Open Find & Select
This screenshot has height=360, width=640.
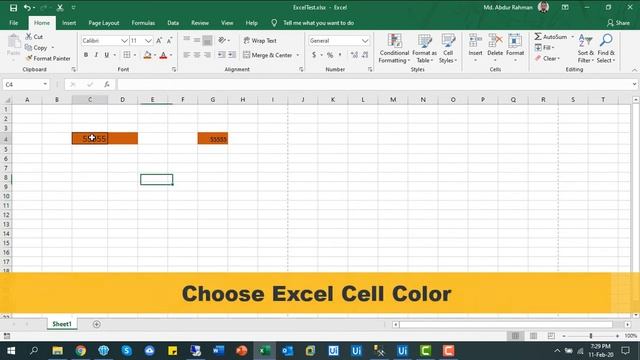click(x=606, y=49)
